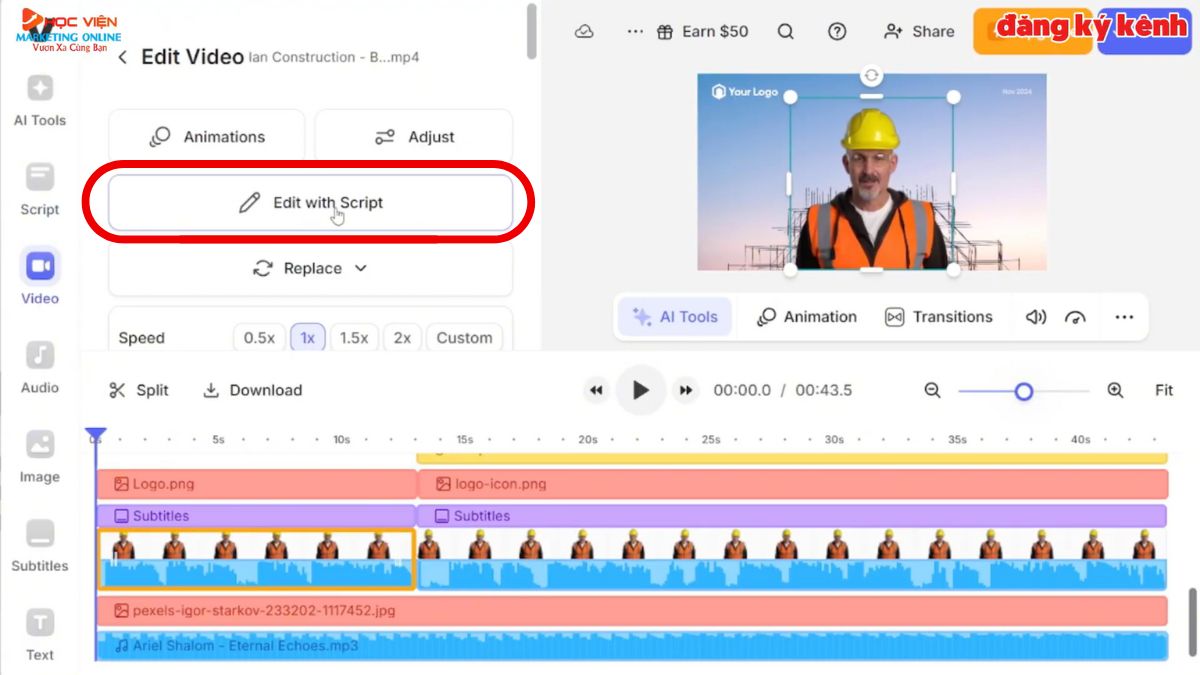Toggle the speaker volume control near Transitions

(1035, 316)
